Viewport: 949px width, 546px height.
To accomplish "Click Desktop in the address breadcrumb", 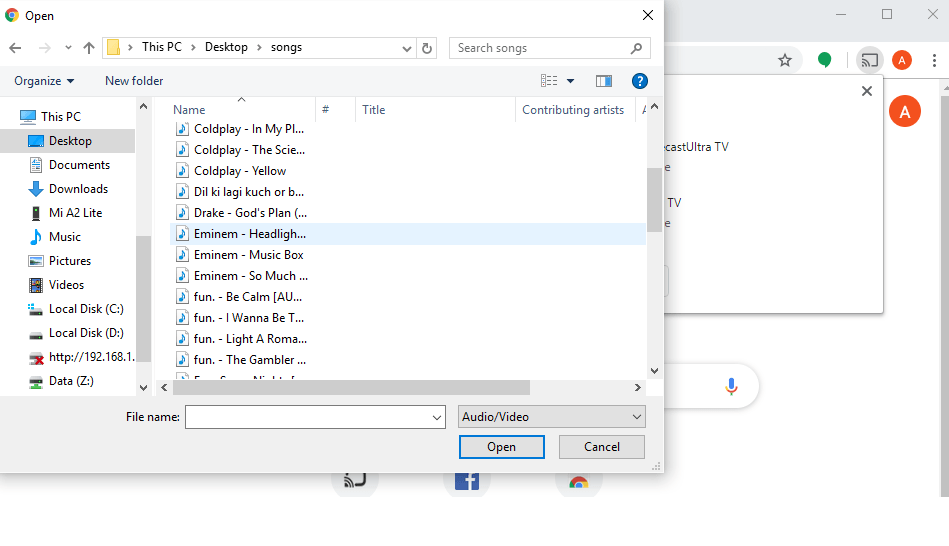I will [x=226, y=47].
